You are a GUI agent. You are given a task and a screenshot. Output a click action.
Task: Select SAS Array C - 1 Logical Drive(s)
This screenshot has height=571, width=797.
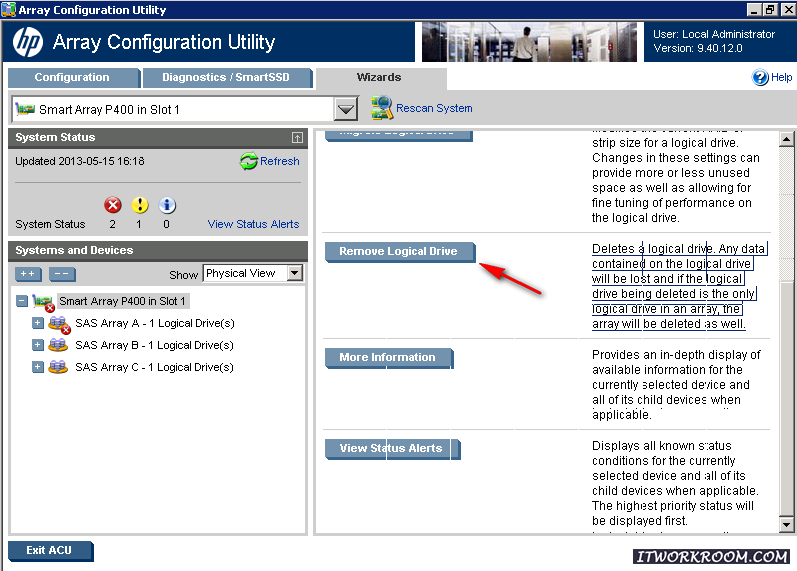(154, 367)
